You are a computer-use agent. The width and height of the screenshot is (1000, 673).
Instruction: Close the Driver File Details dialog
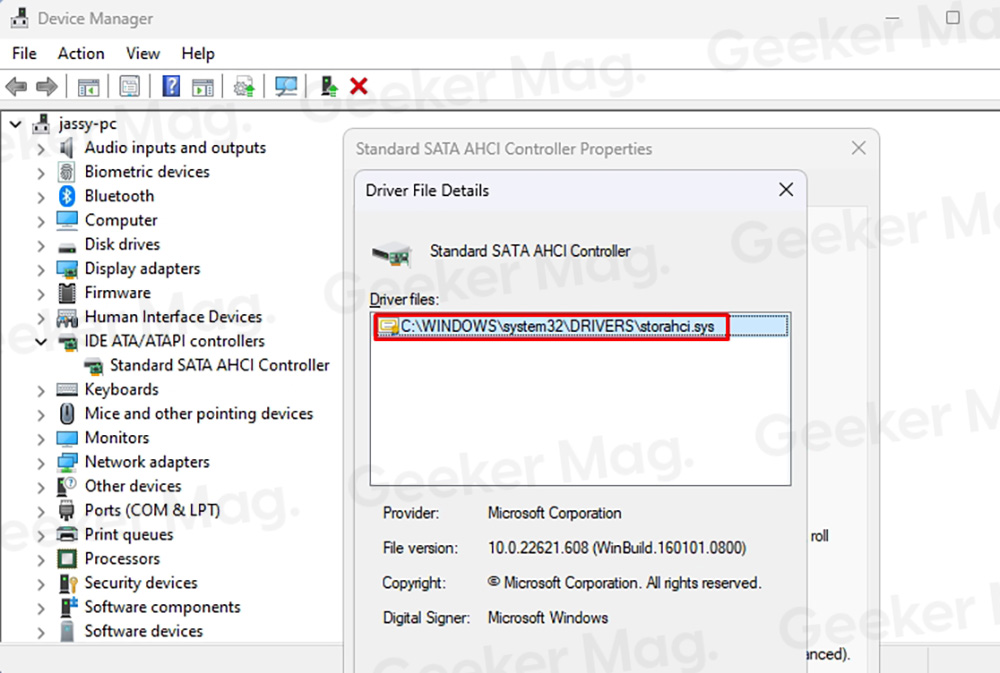point(786,189)
